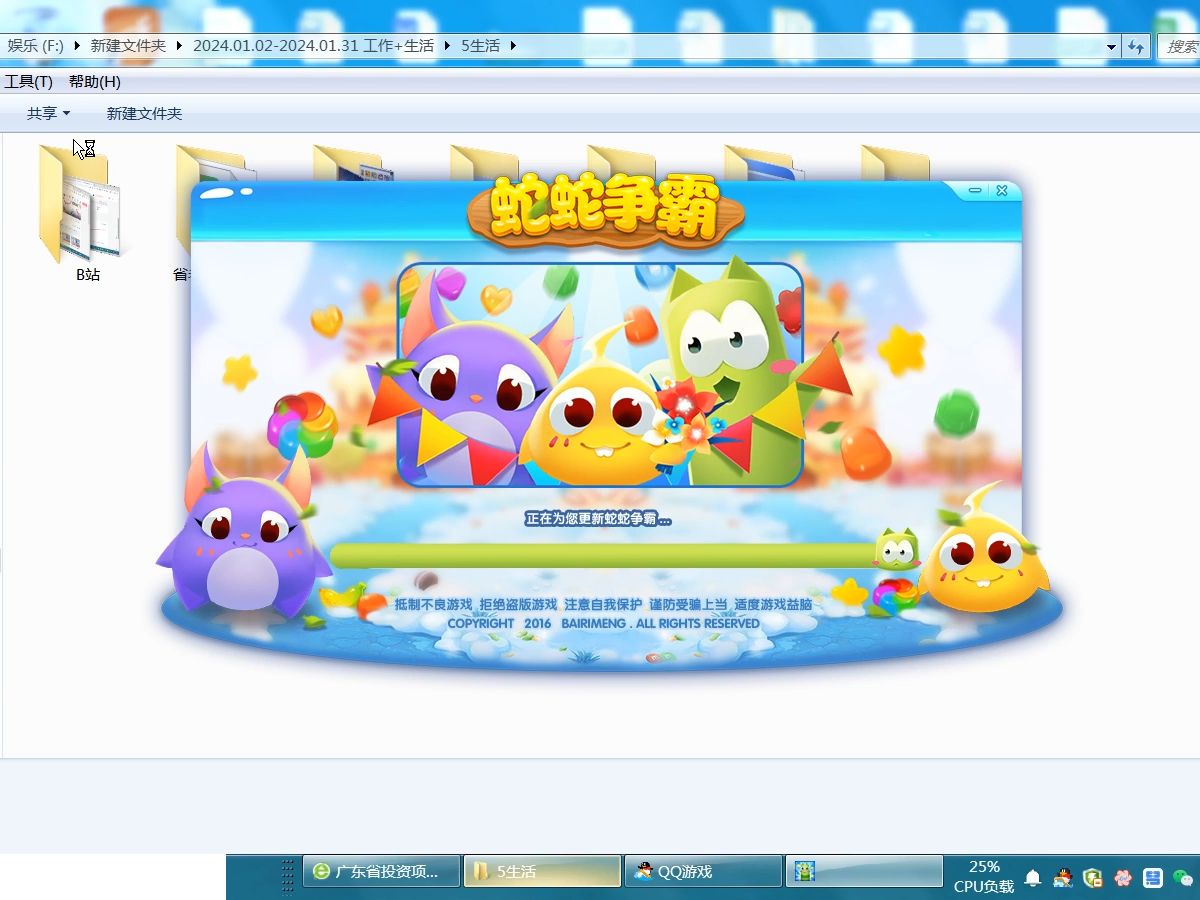The image size is (1200, 900).
Task: Click 娱乐 (F:) in the address breadcrumb
Action: coord(36,46)
